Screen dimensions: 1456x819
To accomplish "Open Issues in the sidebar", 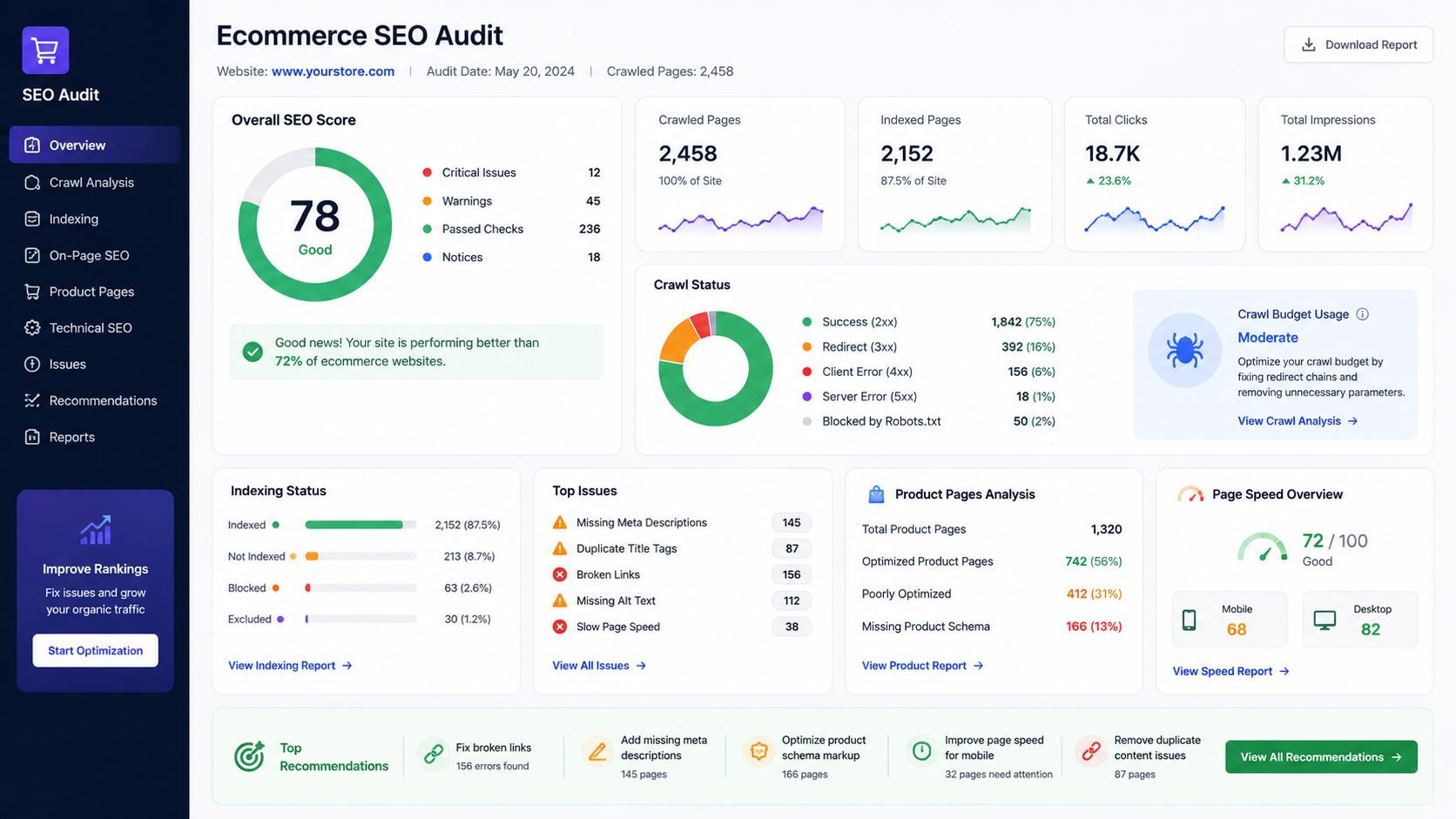I will point(95,364).
